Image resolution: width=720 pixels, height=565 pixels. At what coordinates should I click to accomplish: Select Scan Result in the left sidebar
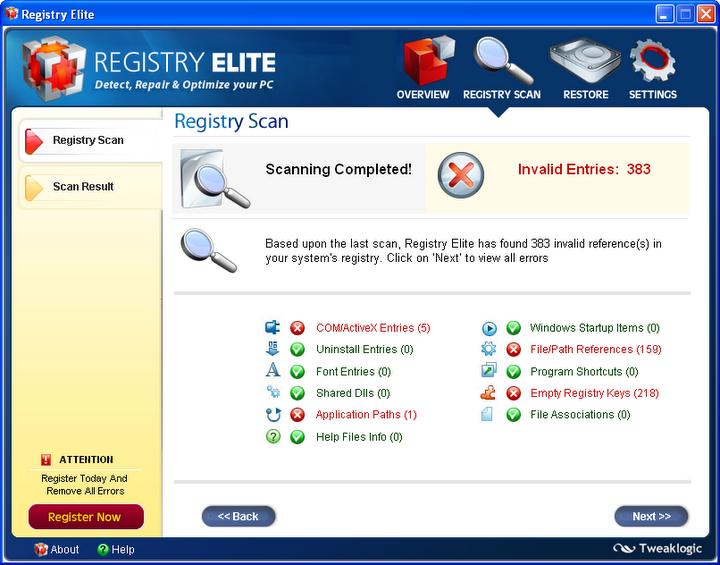point(90,187)
